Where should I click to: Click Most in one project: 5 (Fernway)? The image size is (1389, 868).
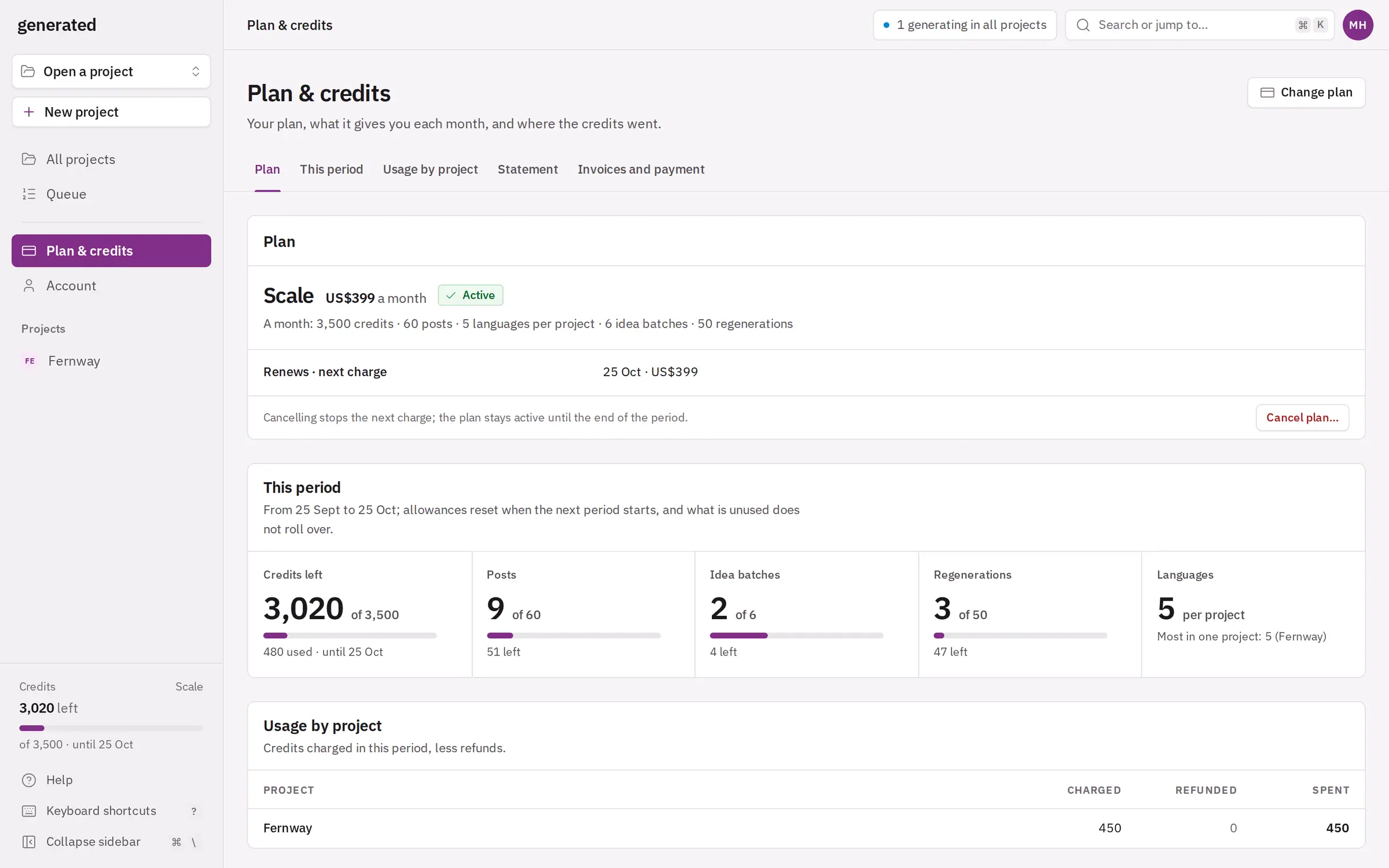1241,637
